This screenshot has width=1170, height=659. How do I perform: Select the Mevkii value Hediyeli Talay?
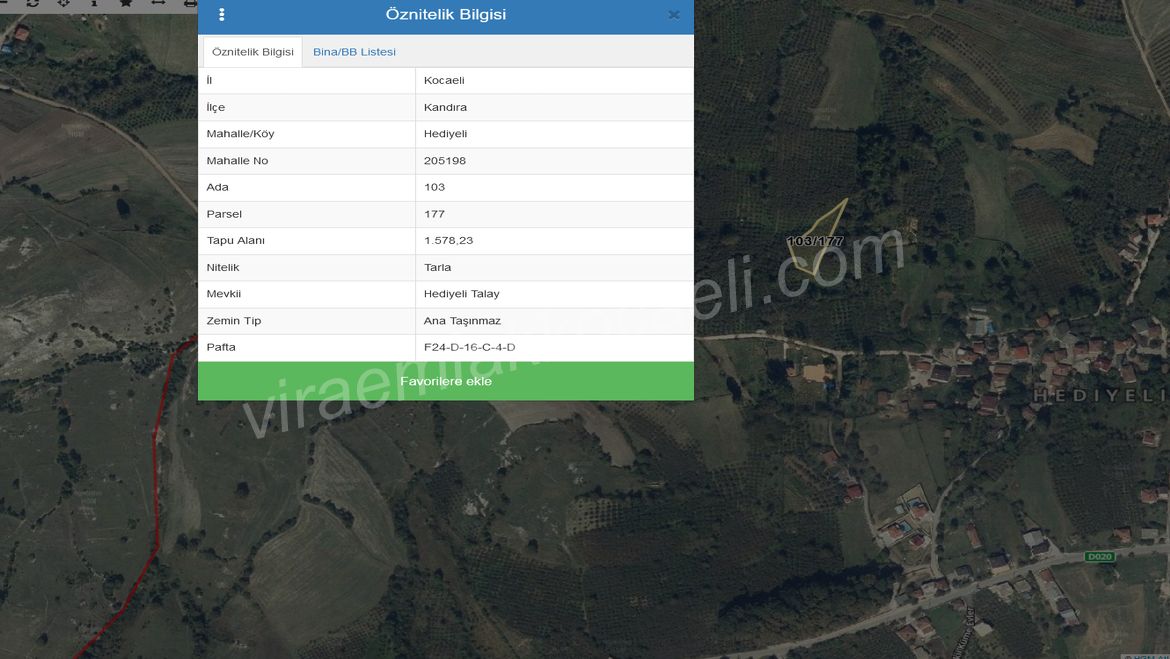[x=462, y=294]
